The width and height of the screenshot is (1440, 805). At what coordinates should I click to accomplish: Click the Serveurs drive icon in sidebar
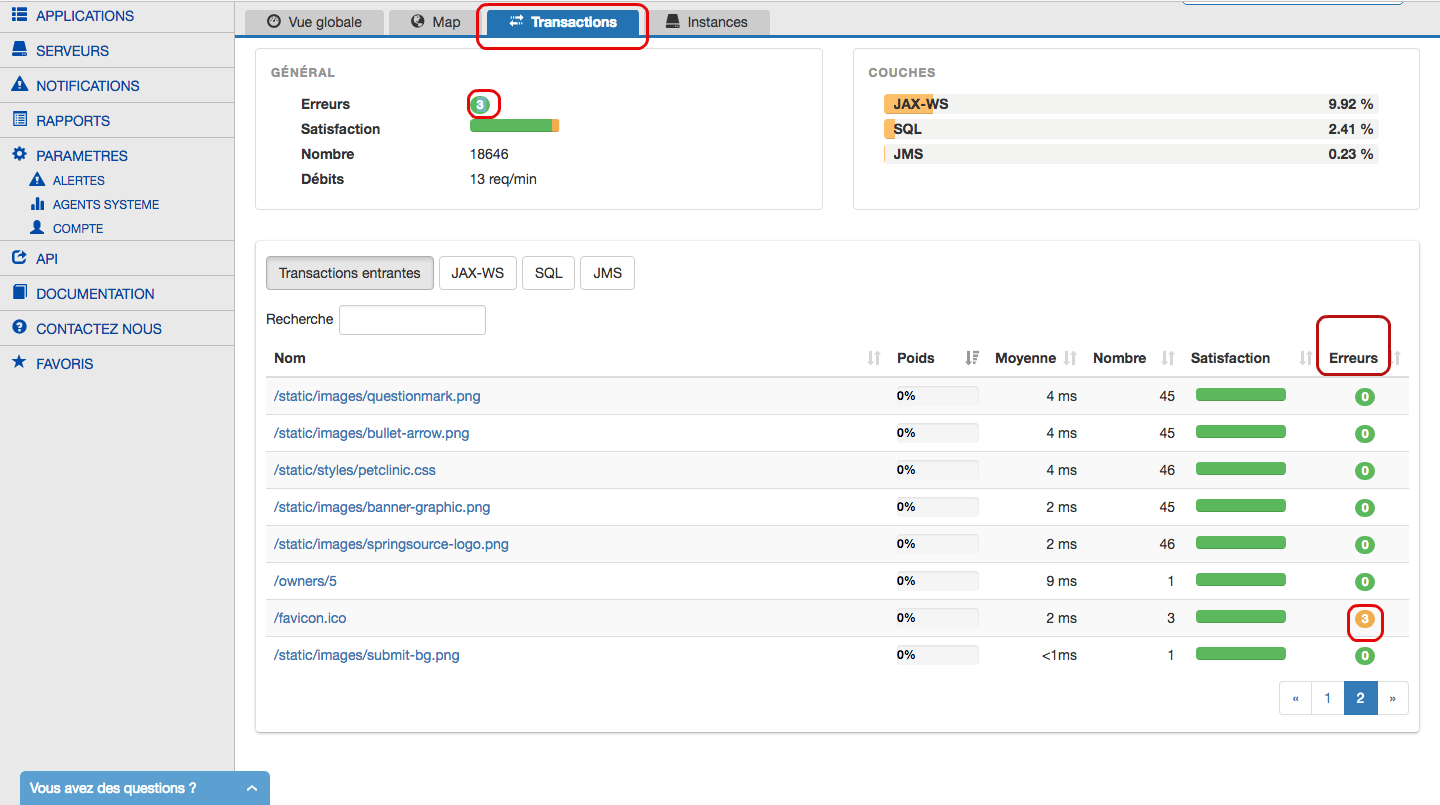19,50
